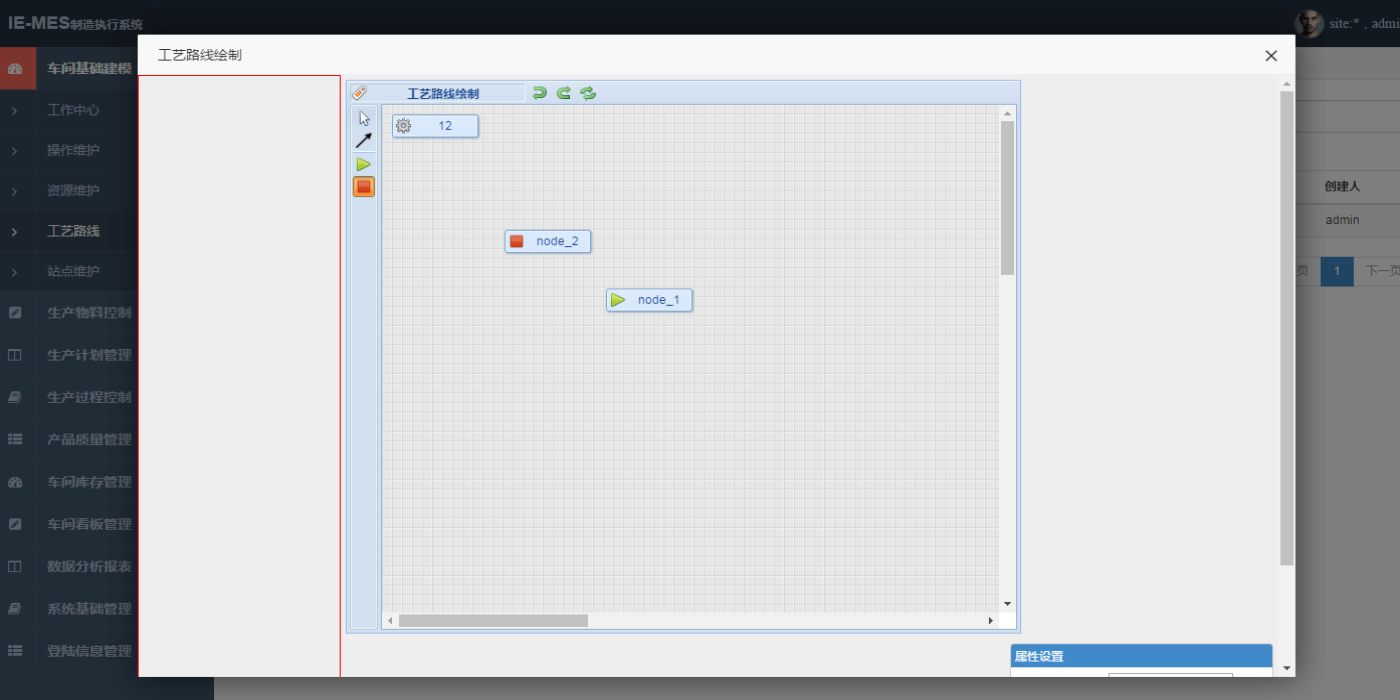Click the icon beside 生产物料控制

coord(15,313)
